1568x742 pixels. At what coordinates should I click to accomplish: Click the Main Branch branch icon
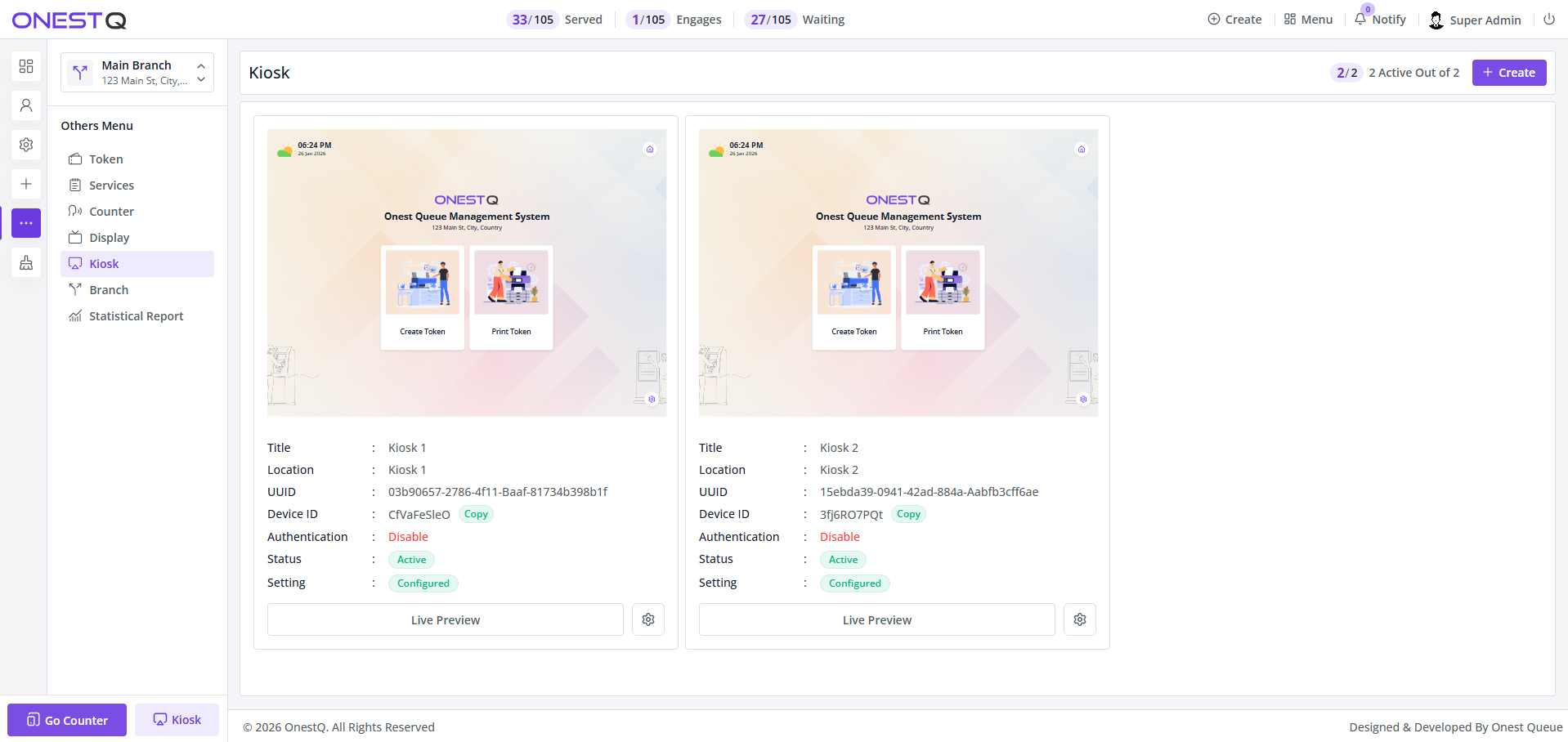point(80,73)
